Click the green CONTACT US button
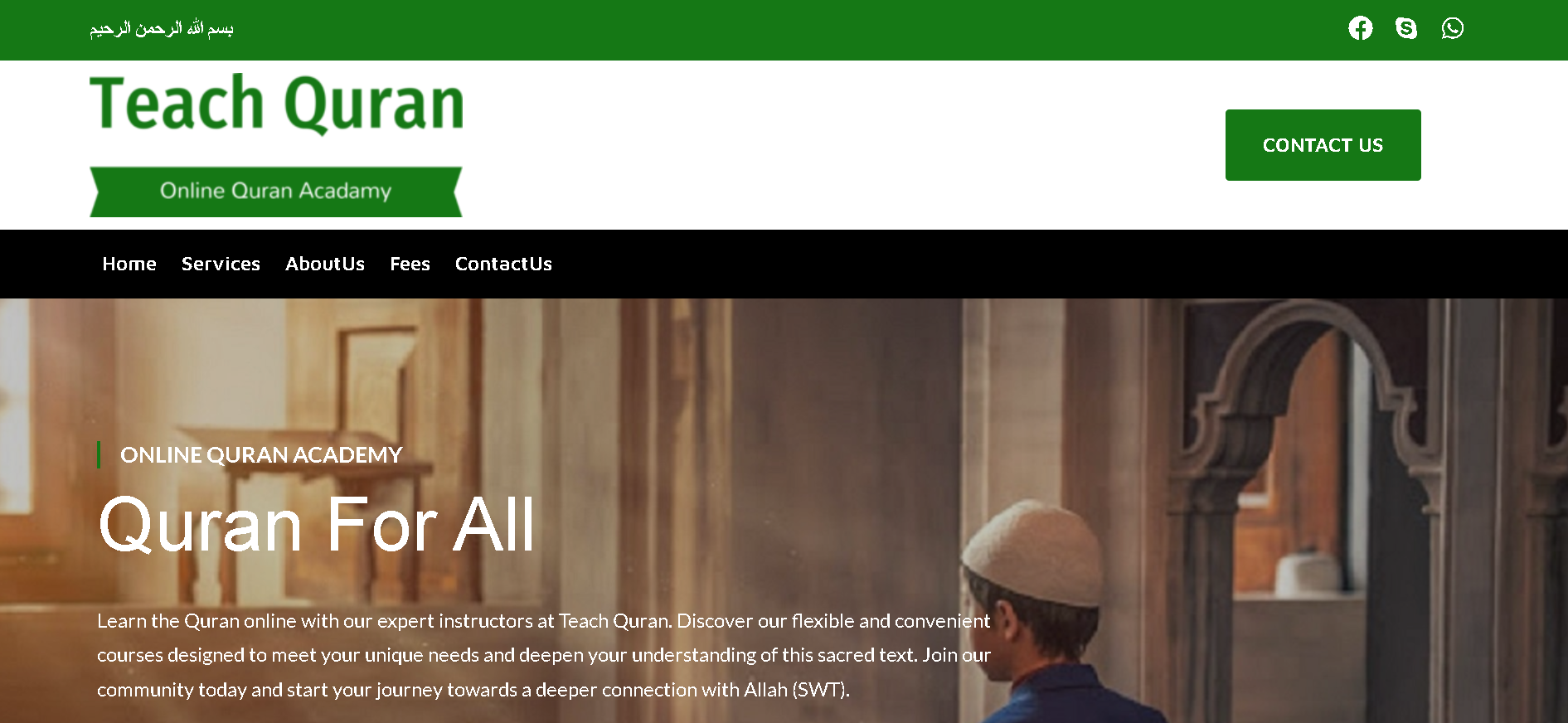 [x=1323, y=145]
